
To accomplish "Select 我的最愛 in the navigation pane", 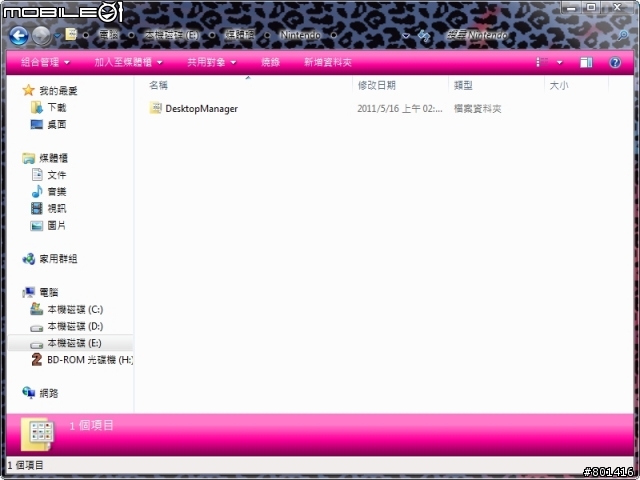I will 58,91.
